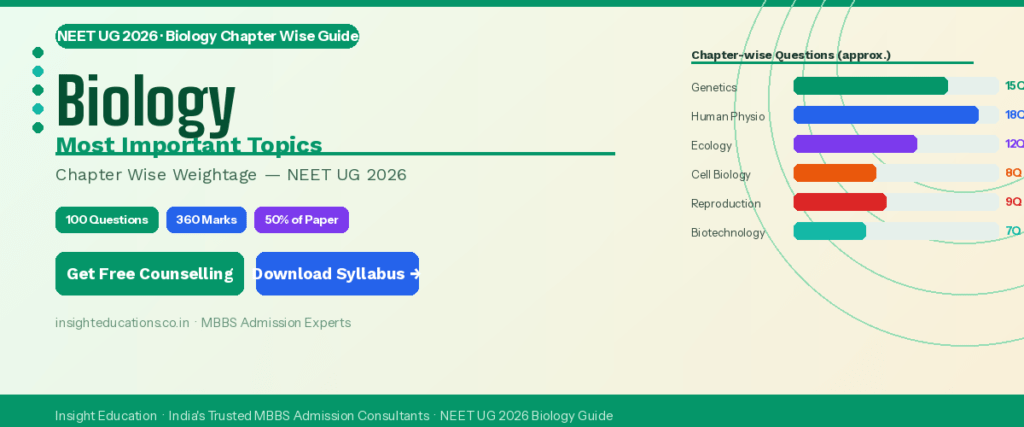The height and width of the screenshot is (427, 1024).
Task: Click the Insight Education footer text
Action: coord(105,416)
